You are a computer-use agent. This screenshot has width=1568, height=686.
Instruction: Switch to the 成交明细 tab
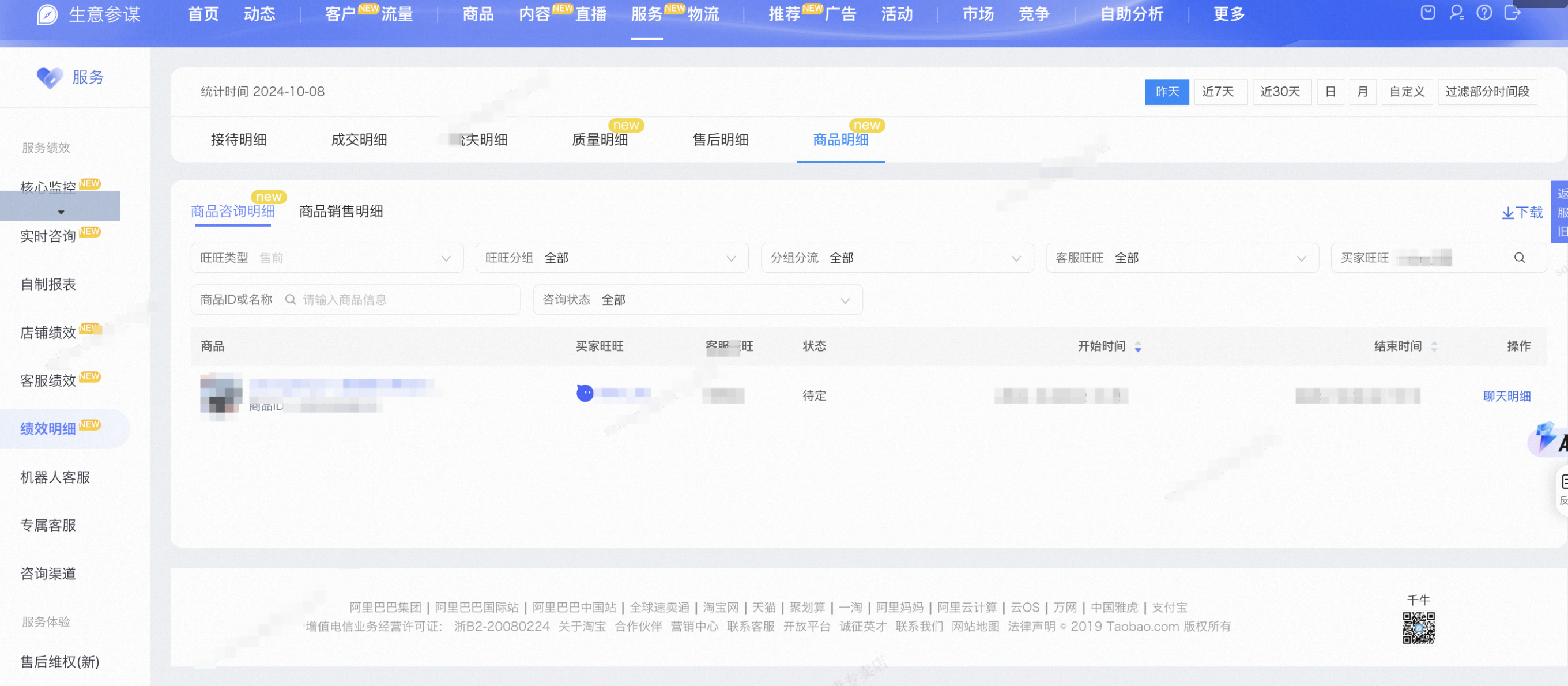[x=359, y=140]
